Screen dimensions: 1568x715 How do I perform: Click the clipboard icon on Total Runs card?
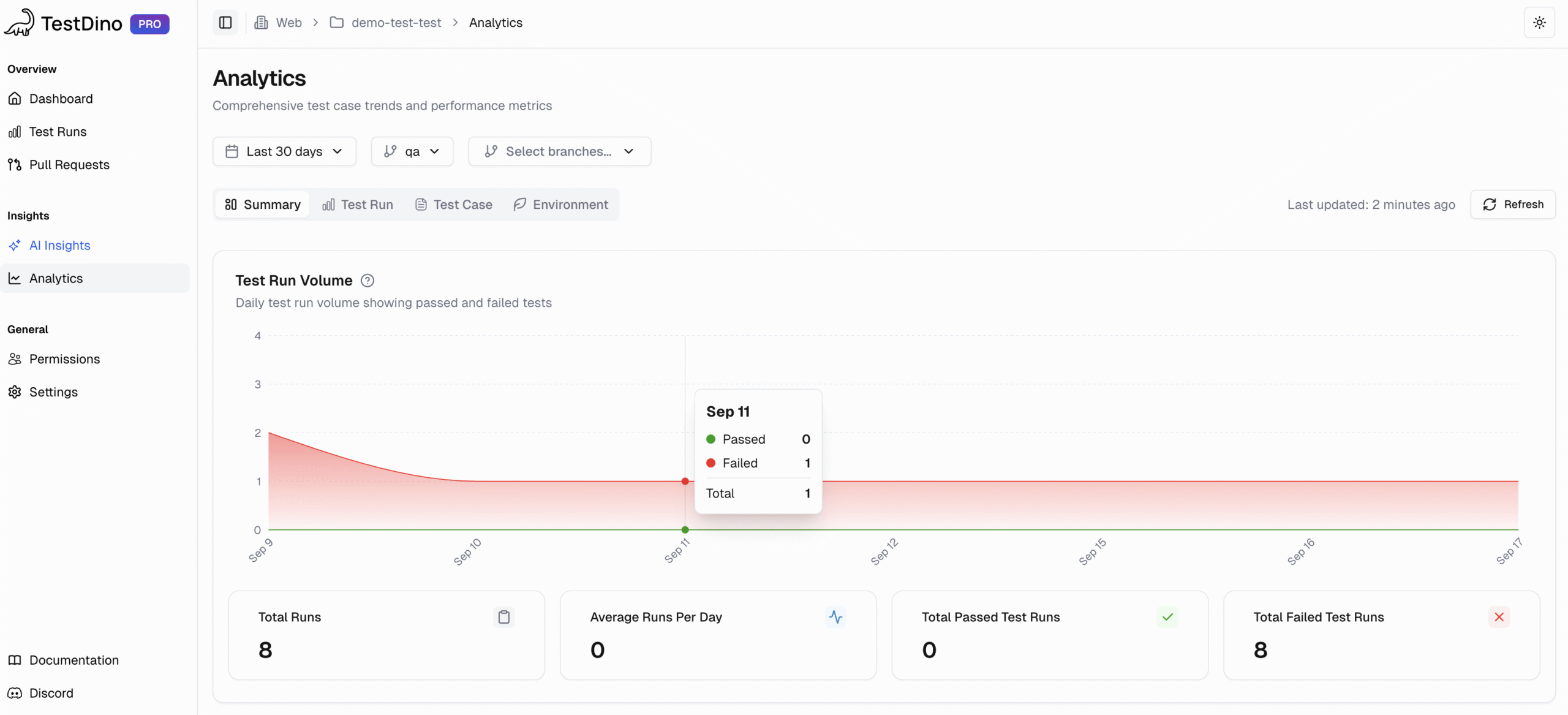[503, 617]
